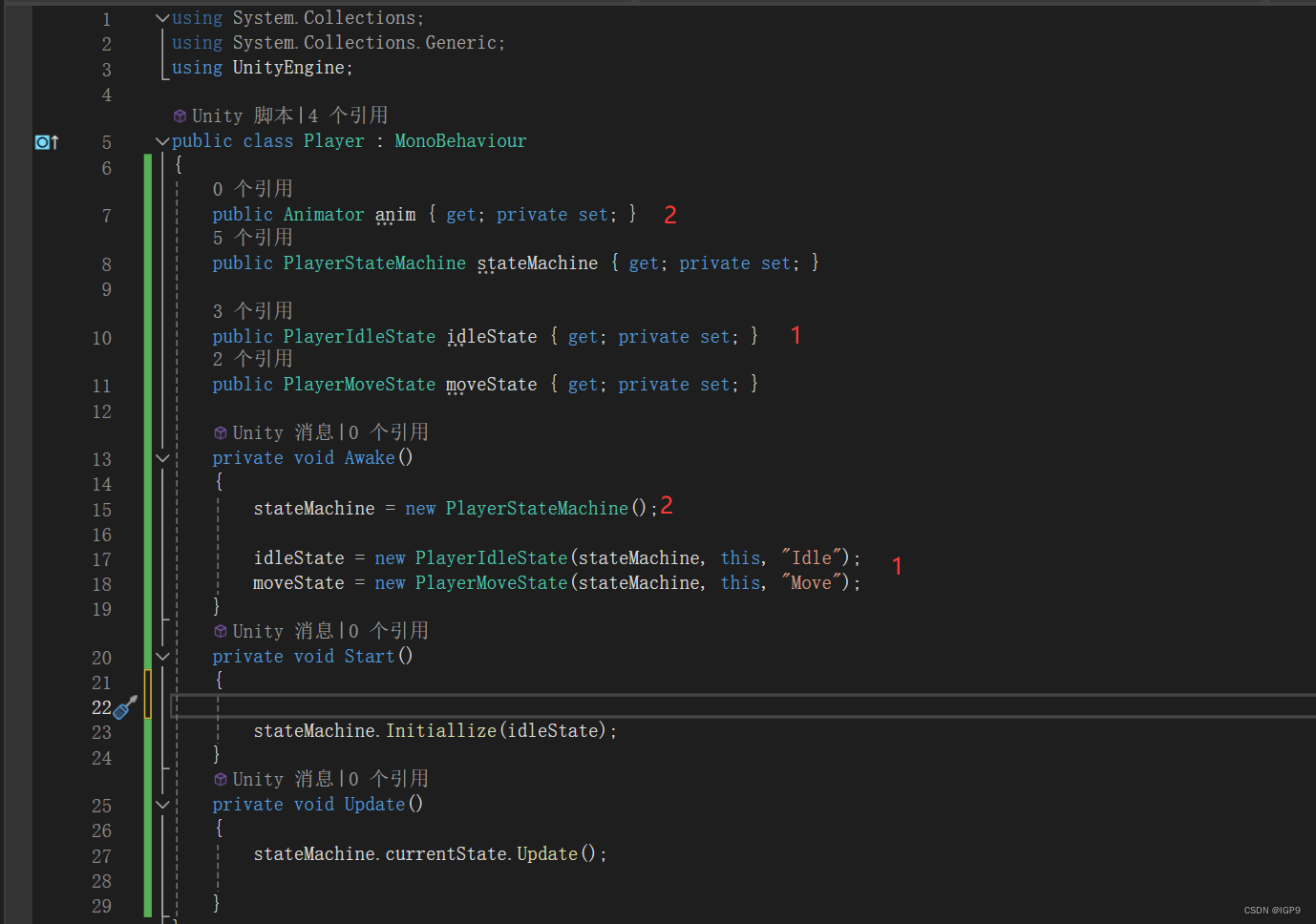Viewport: 1316px width, 924px height.
Task: Click System.Collections.Generic on line 2
Action: (x=365, y=43)
